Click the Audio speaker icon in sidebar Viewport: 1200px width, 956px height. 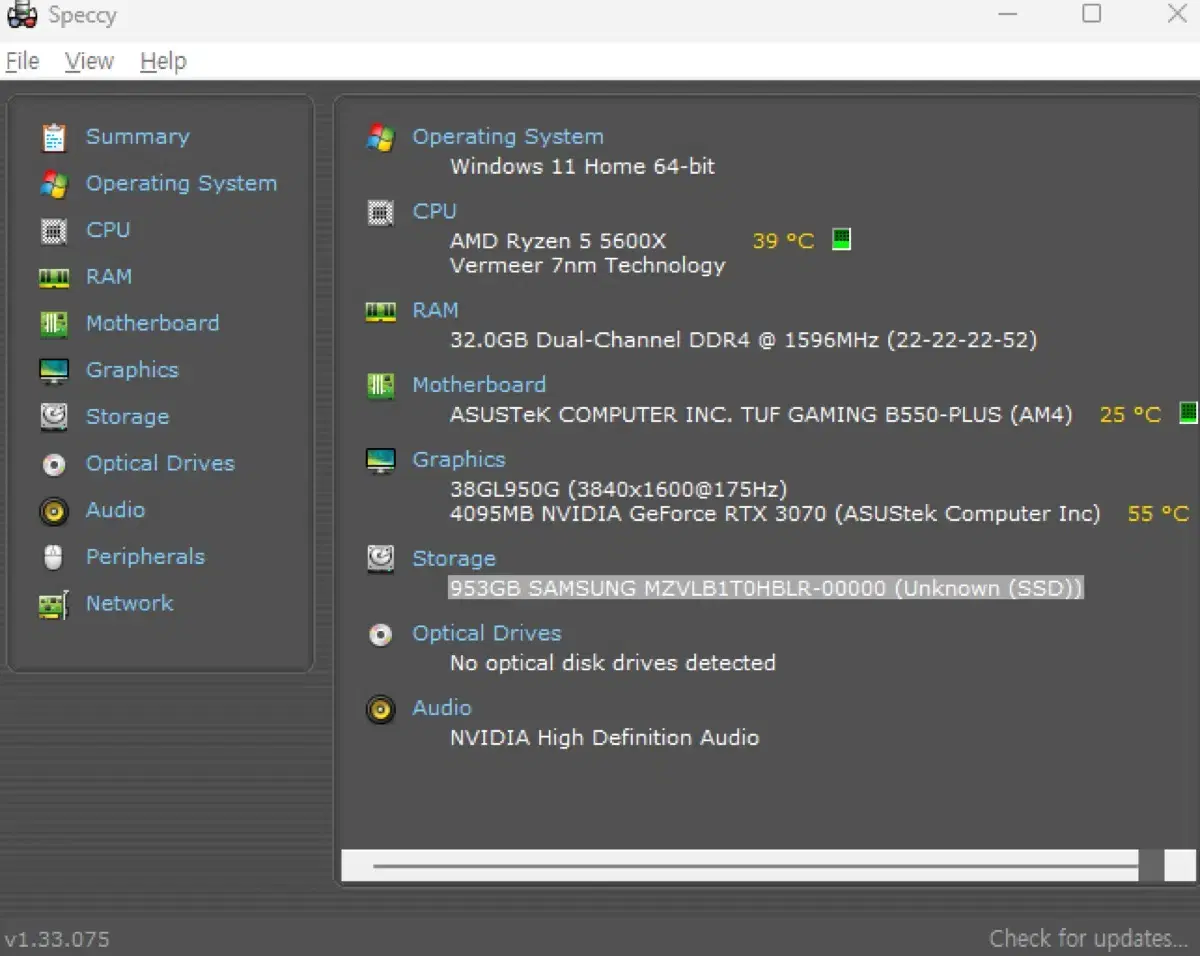(x=54, y=511)
